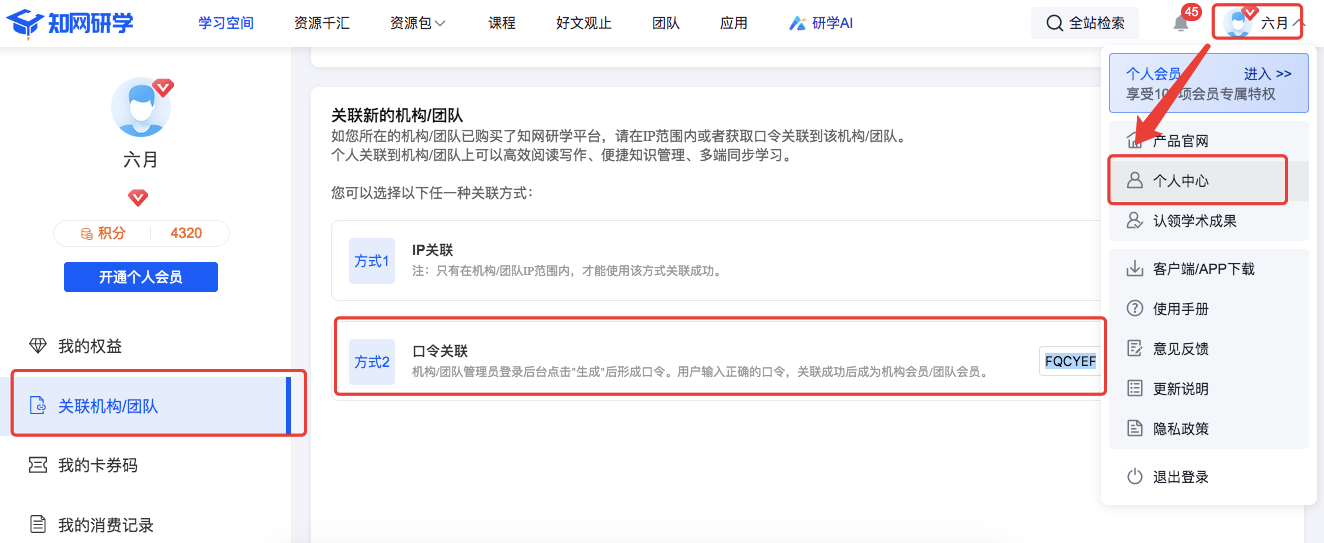
Task: Open 客户端/APP下载 download option
Action: tap(1203, 269)
